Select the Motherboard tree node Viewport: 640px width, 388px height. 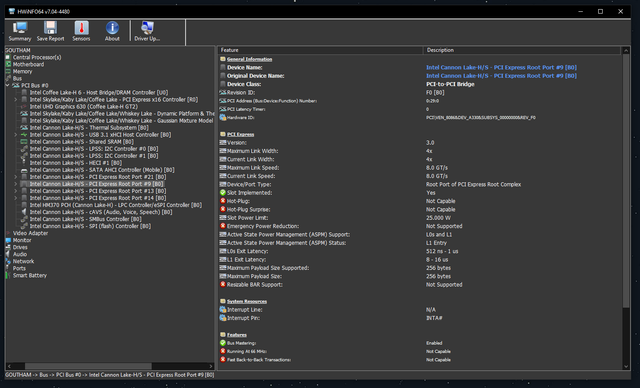click(x=28, y=64)
